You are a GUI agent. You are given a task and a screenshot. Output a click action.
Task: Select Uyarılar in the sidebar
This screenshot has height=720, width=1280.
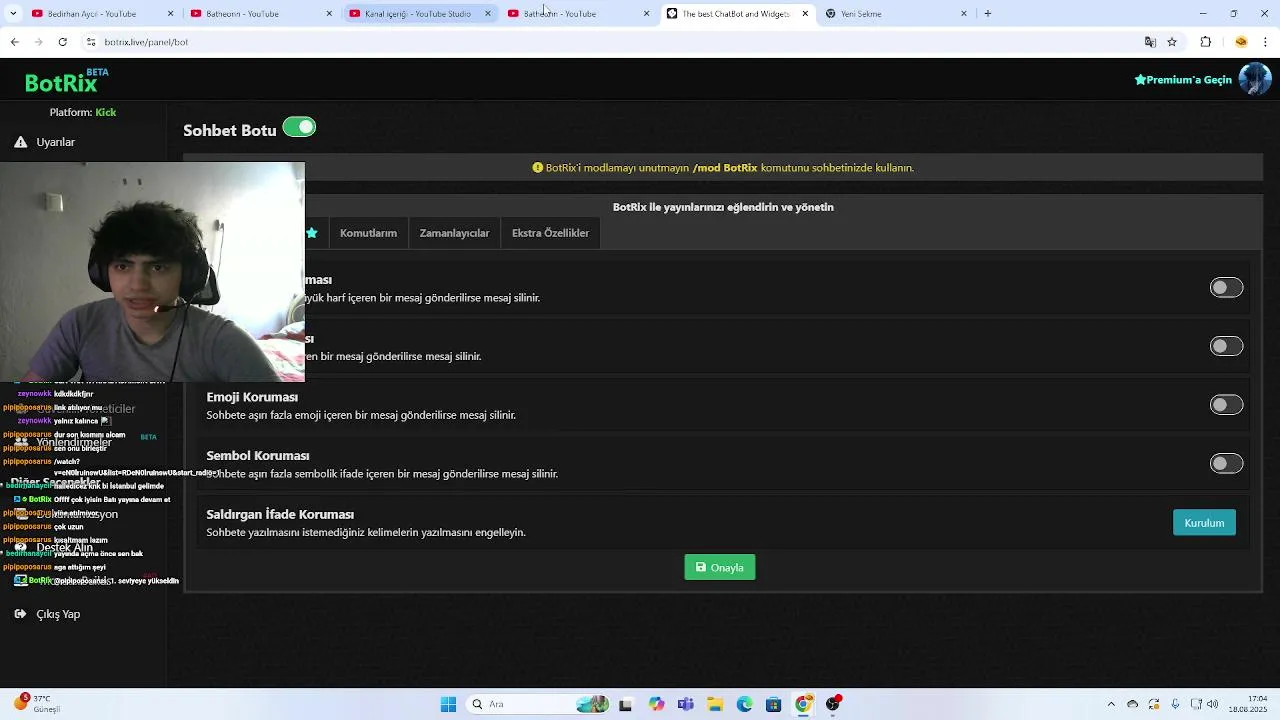pyautogui.click(x=55, y=142)
